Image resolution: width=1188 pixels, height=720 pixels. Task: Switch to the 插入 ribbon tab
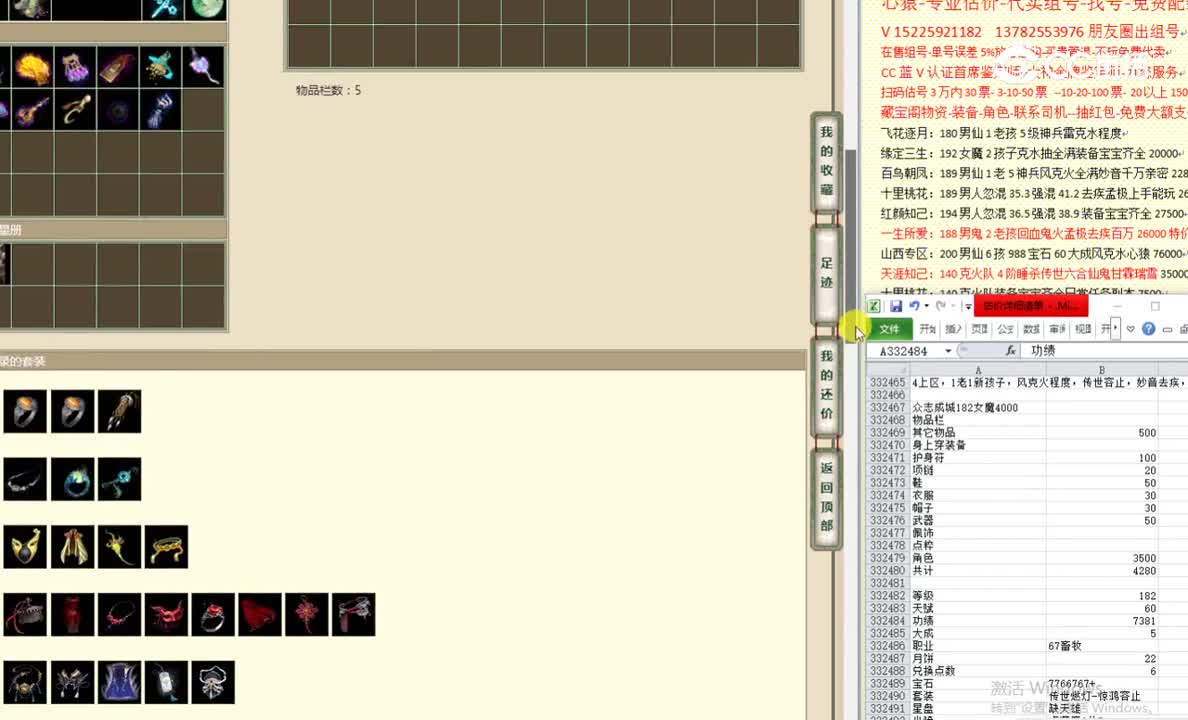coord(954,329)
